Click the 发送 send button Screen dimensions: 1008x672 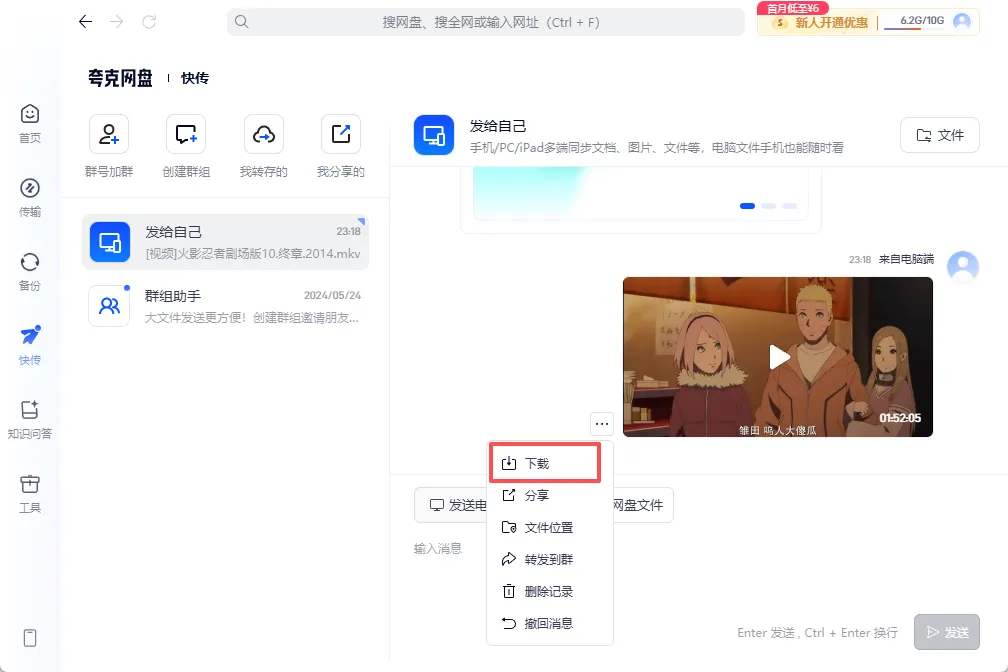[x=946, y=632]
